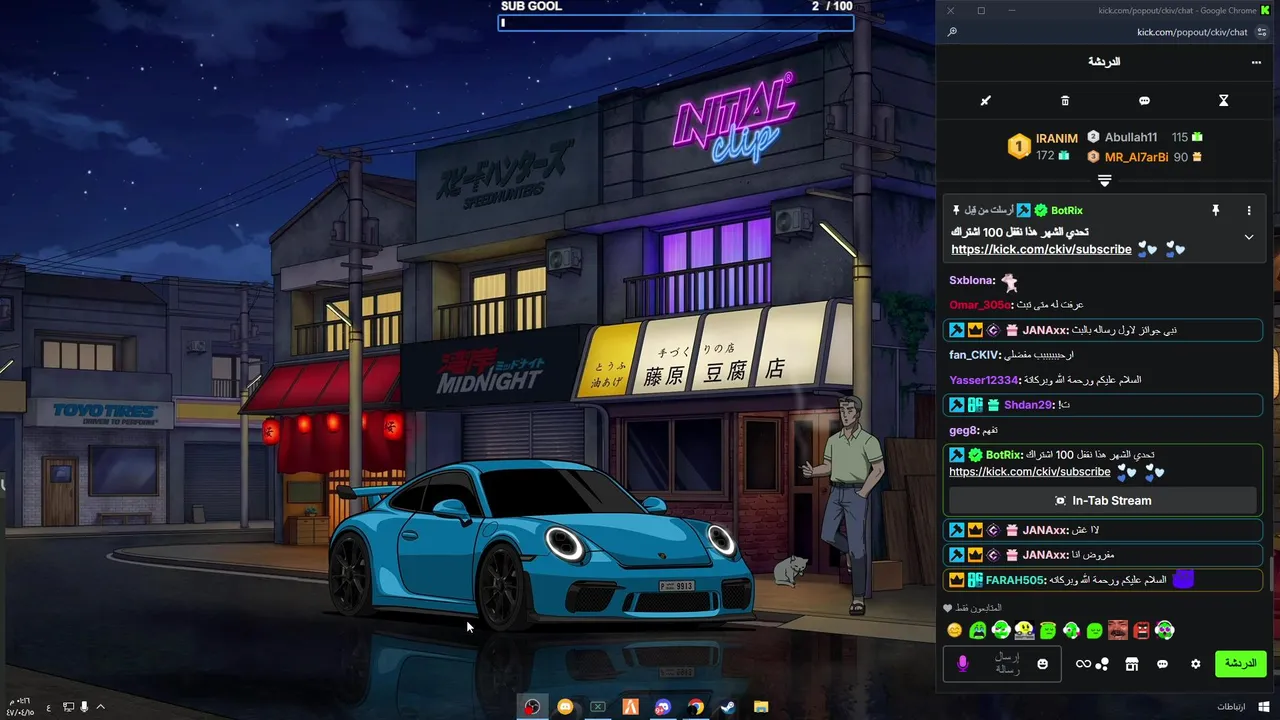1280x720 pixels.
Task: Click the three-dots bubbles icon
Action: point(1102,664)
